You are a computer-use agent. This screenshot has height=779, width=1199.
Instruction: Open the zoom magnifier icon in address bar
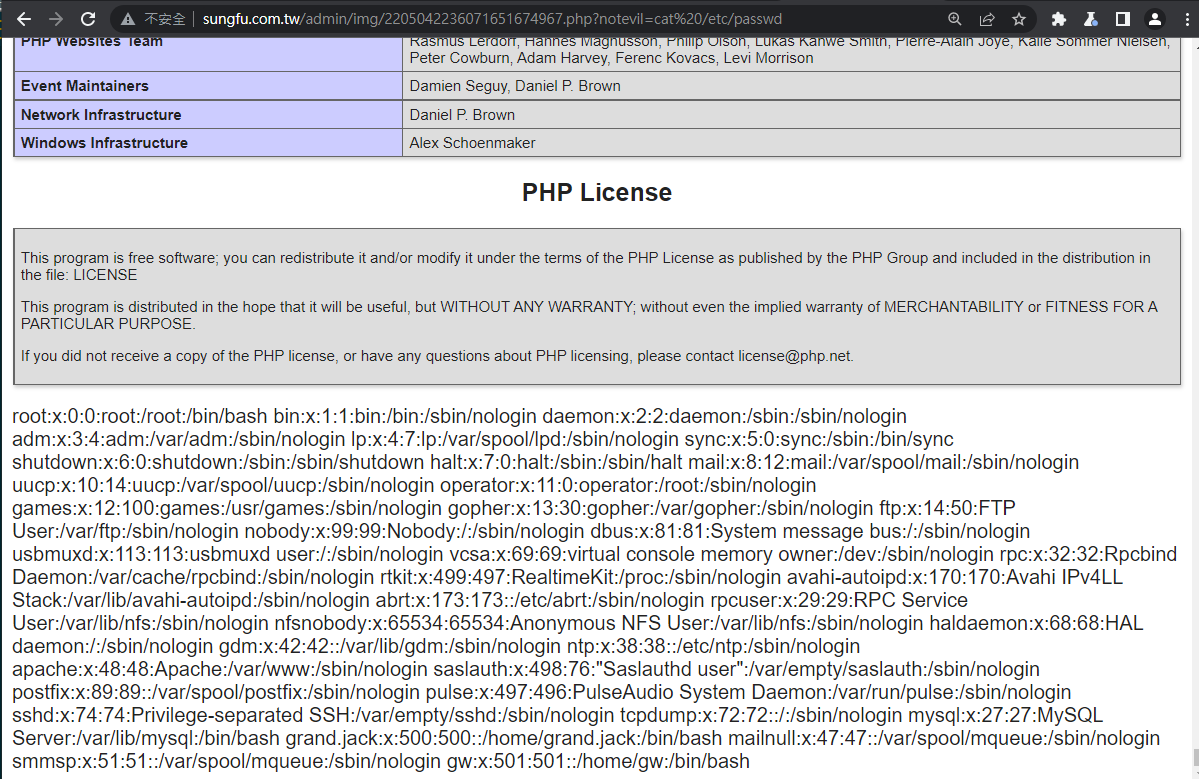[954, 19]
